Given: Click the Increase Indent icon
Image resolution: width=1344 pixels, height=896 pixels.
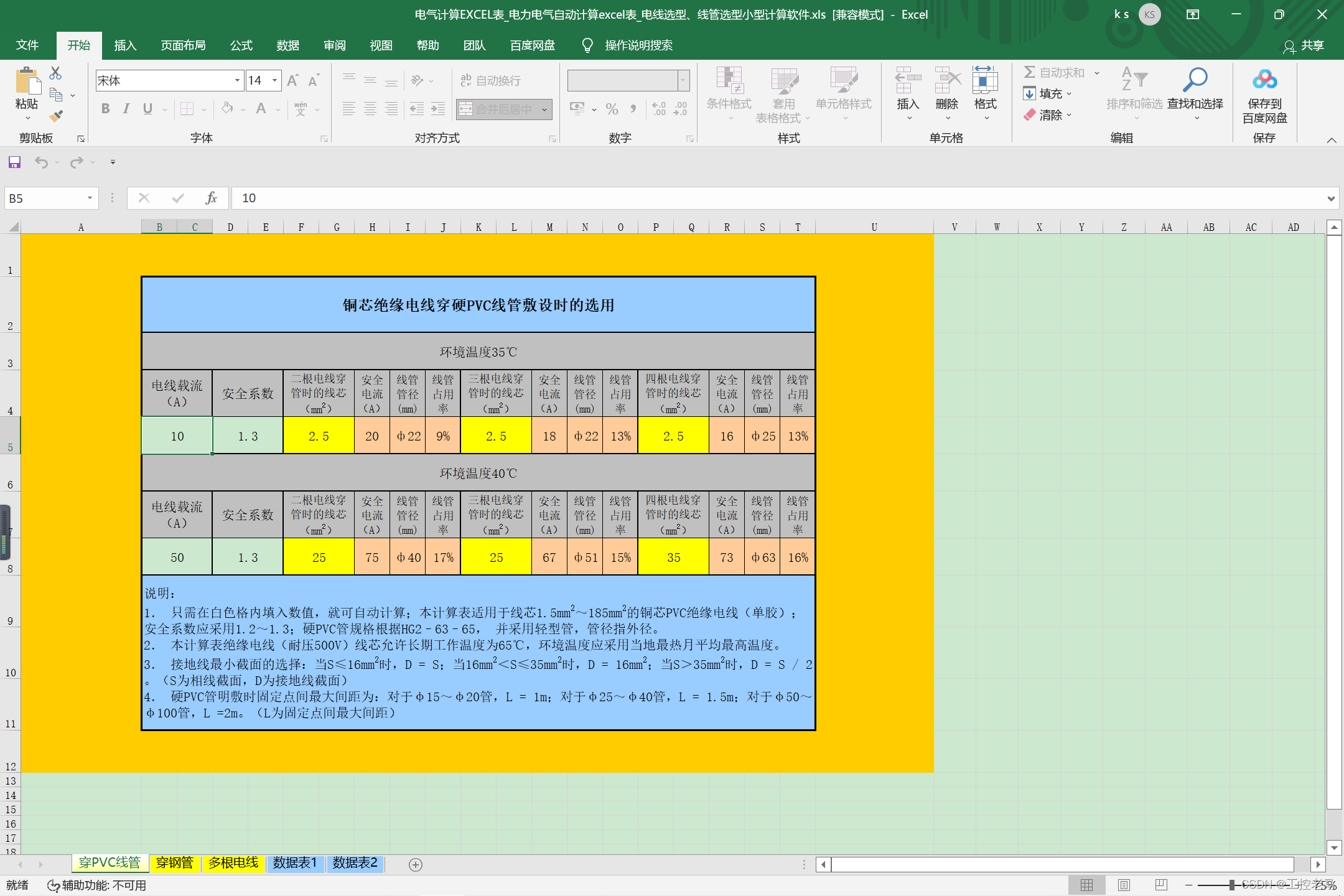Looking at the screenshot, I should click(438, 109).
